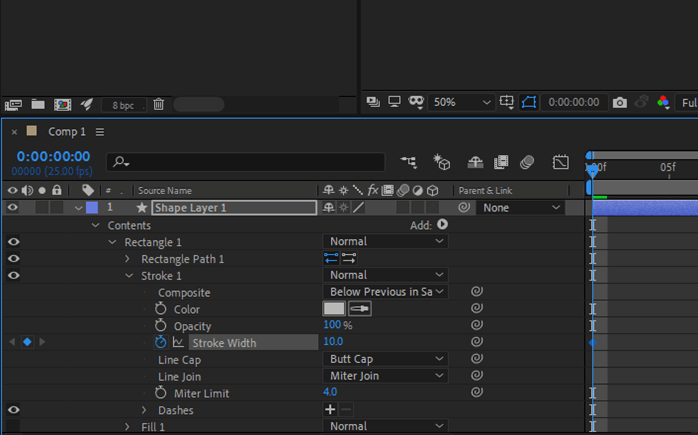Click the new folder icon

point(38,104)
